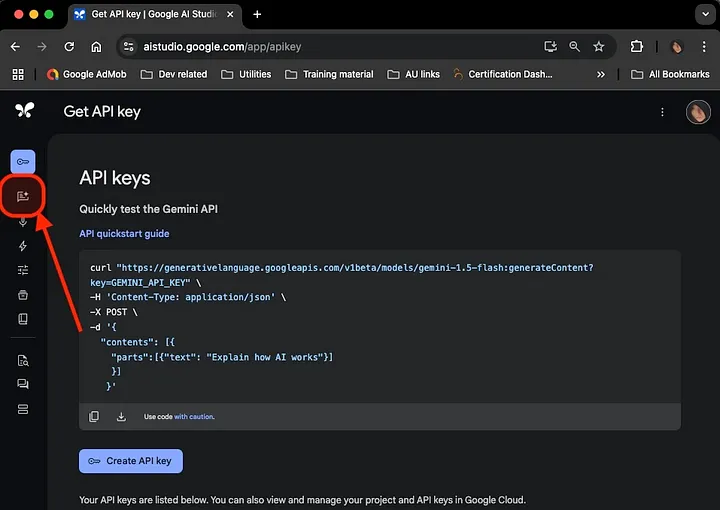View site information icon in address bar
Screen dimensions: 720x510
click(x=129, y=46)
